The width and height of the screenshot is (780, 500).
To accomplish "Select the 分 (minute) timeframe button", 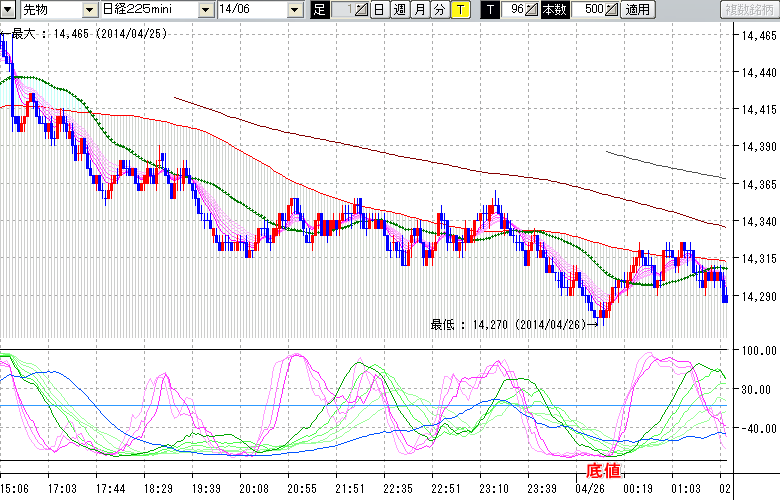I will coord(438,10).
